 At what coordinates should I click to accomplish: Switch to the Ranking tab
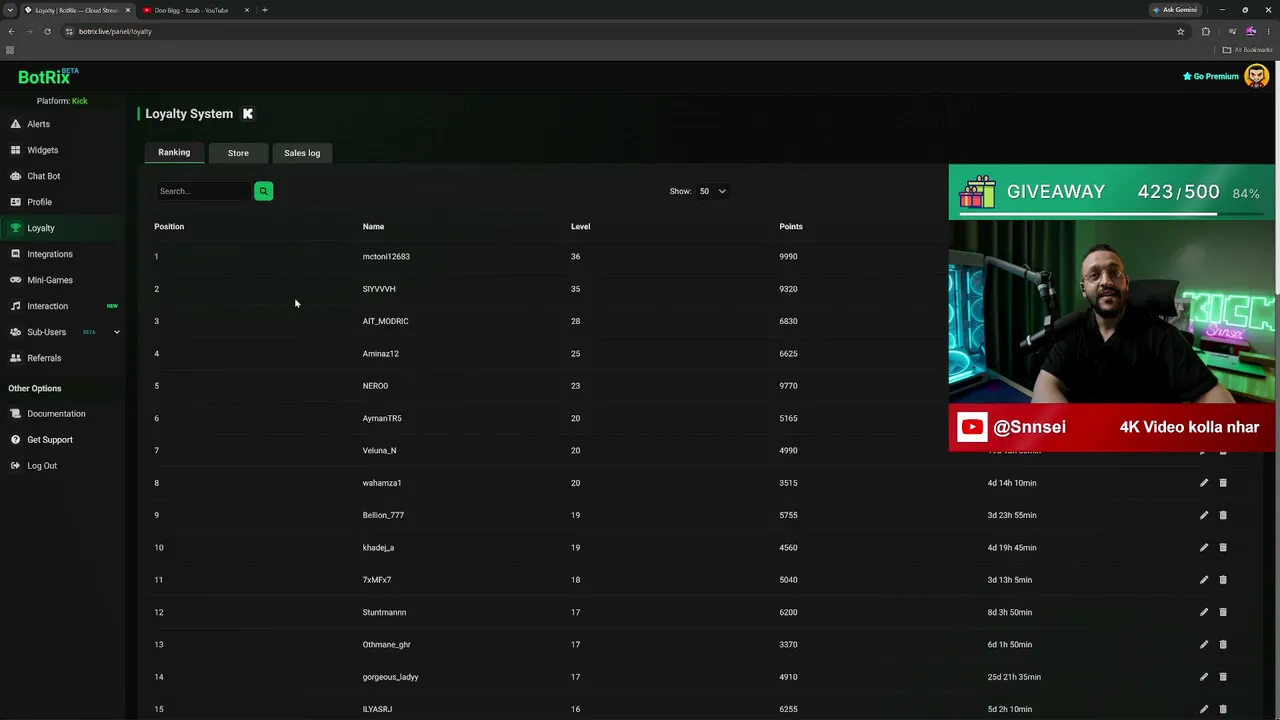(x=174, y=152)
